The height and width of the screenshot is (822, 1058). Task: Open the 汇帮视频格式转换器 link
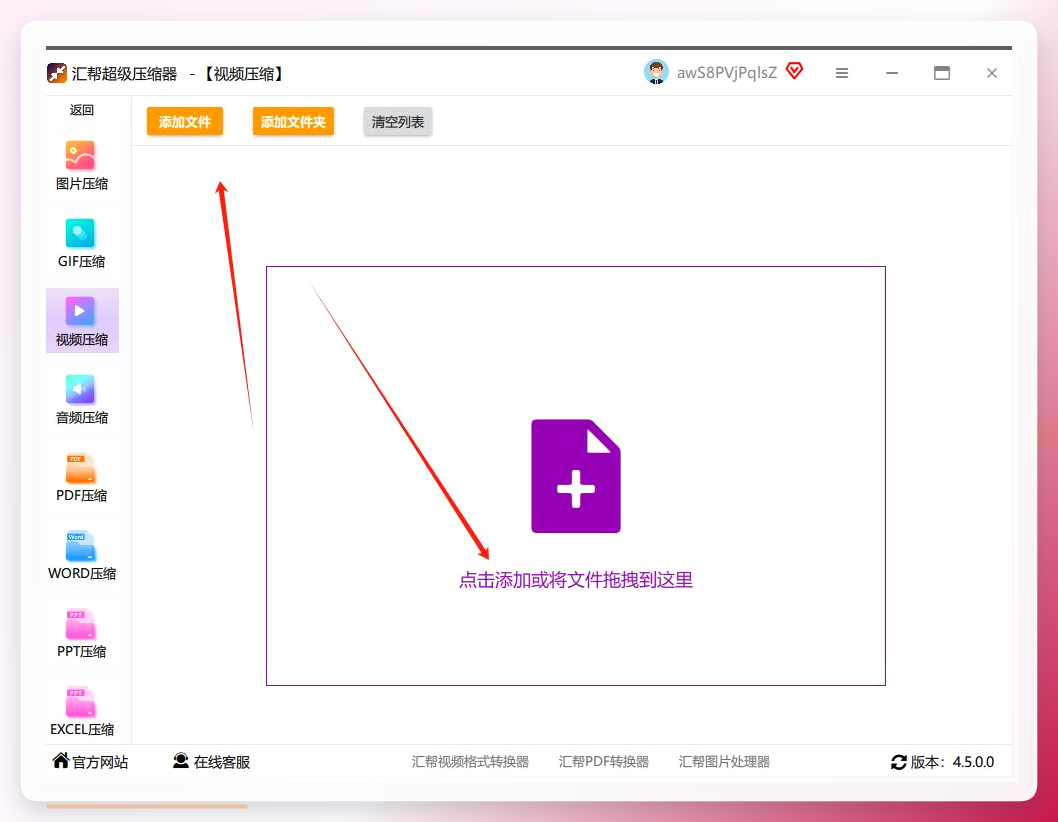470,762
